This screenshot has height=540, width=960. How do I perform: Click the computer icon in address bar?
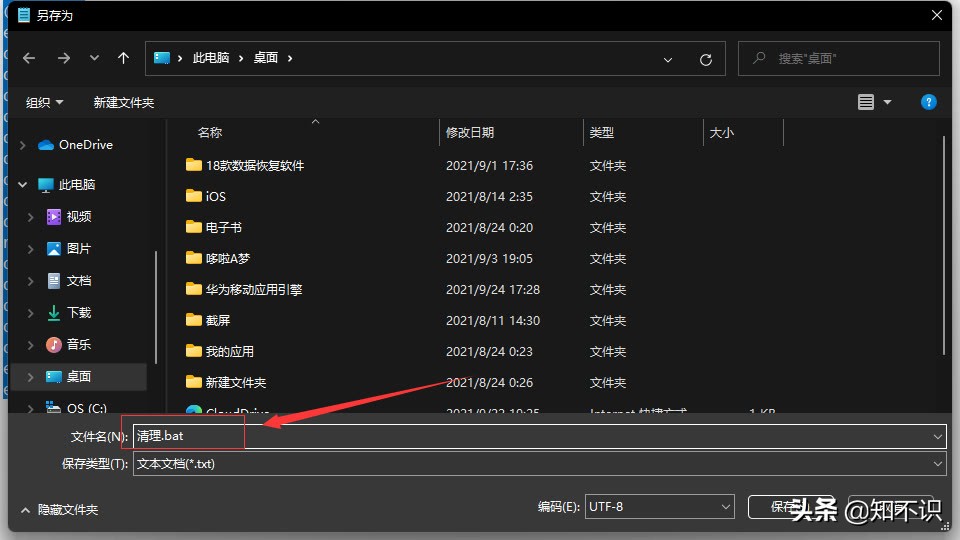(x=162, y=58)
